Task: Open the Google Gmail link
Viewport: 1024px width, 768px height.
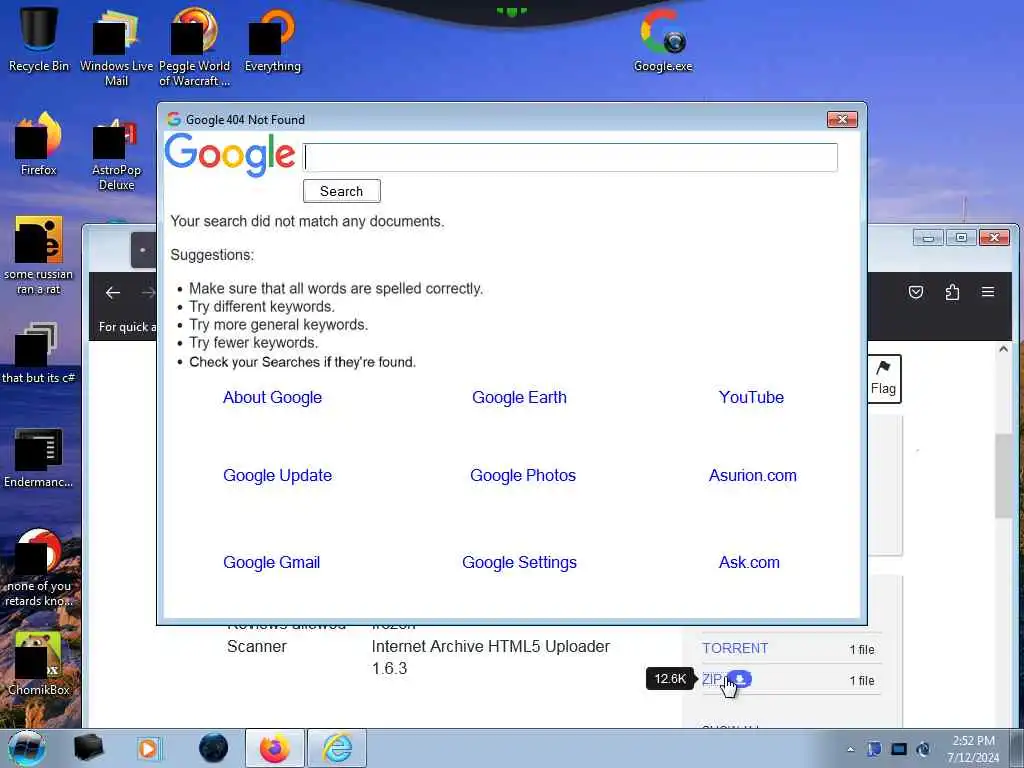Action: (272, 562)
